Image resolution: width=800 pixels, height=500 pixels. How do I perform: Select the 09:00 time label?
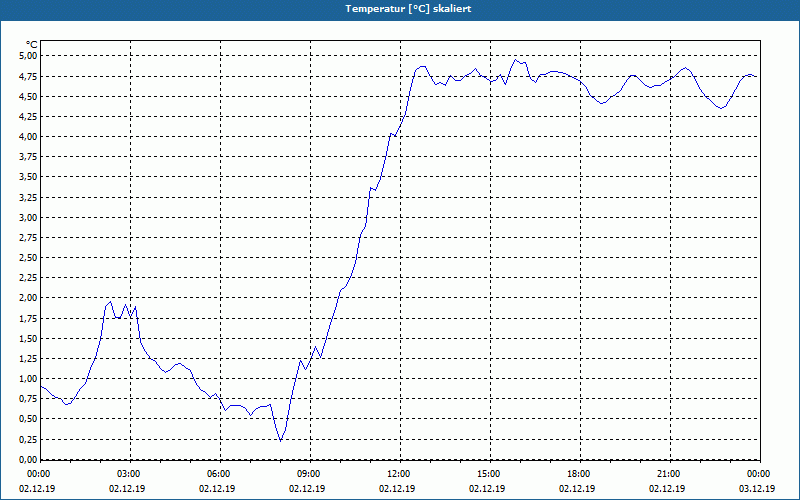point(310,474)
